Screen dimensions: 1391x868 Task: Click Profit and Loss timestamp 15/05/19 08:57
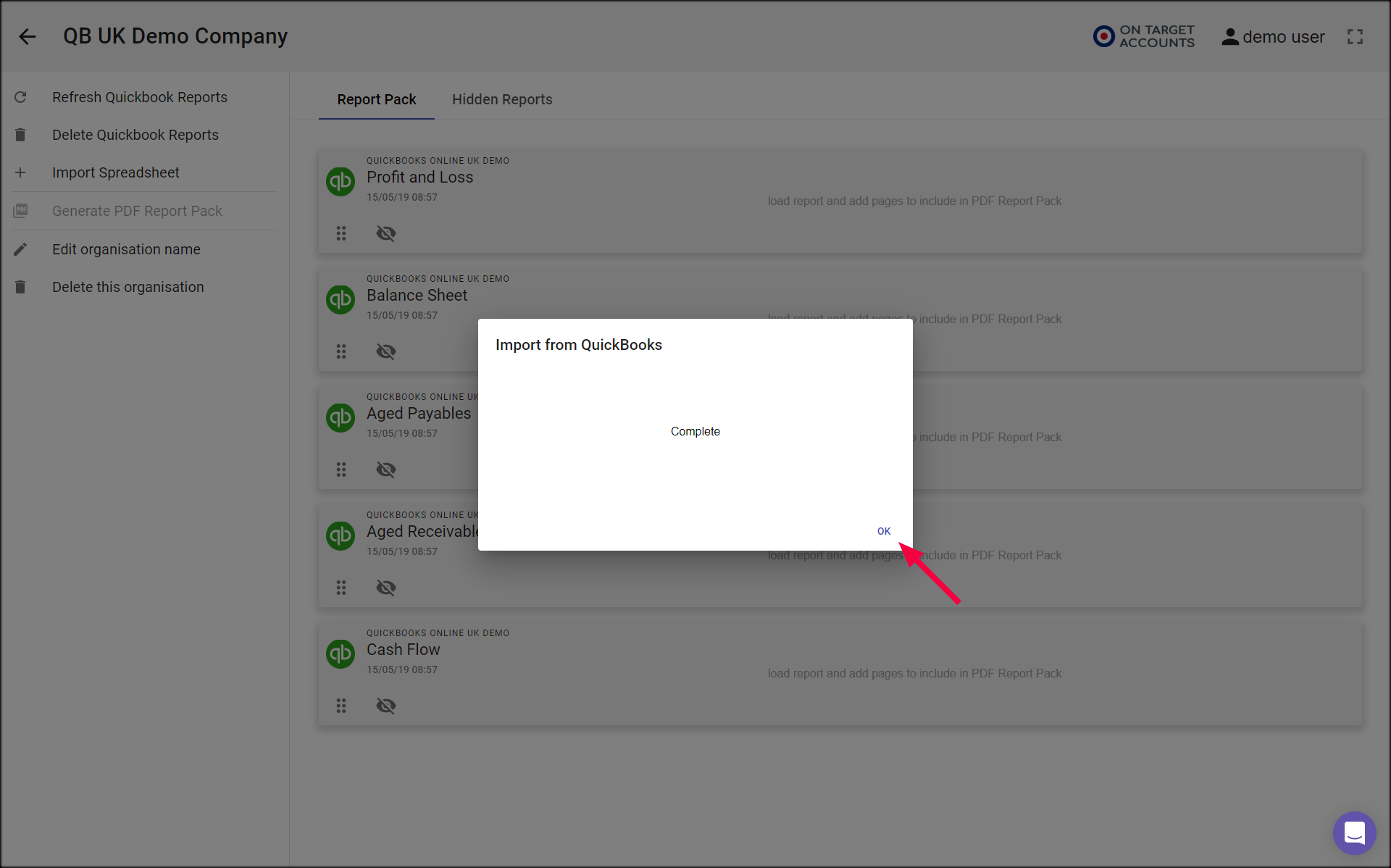(402, 197)
